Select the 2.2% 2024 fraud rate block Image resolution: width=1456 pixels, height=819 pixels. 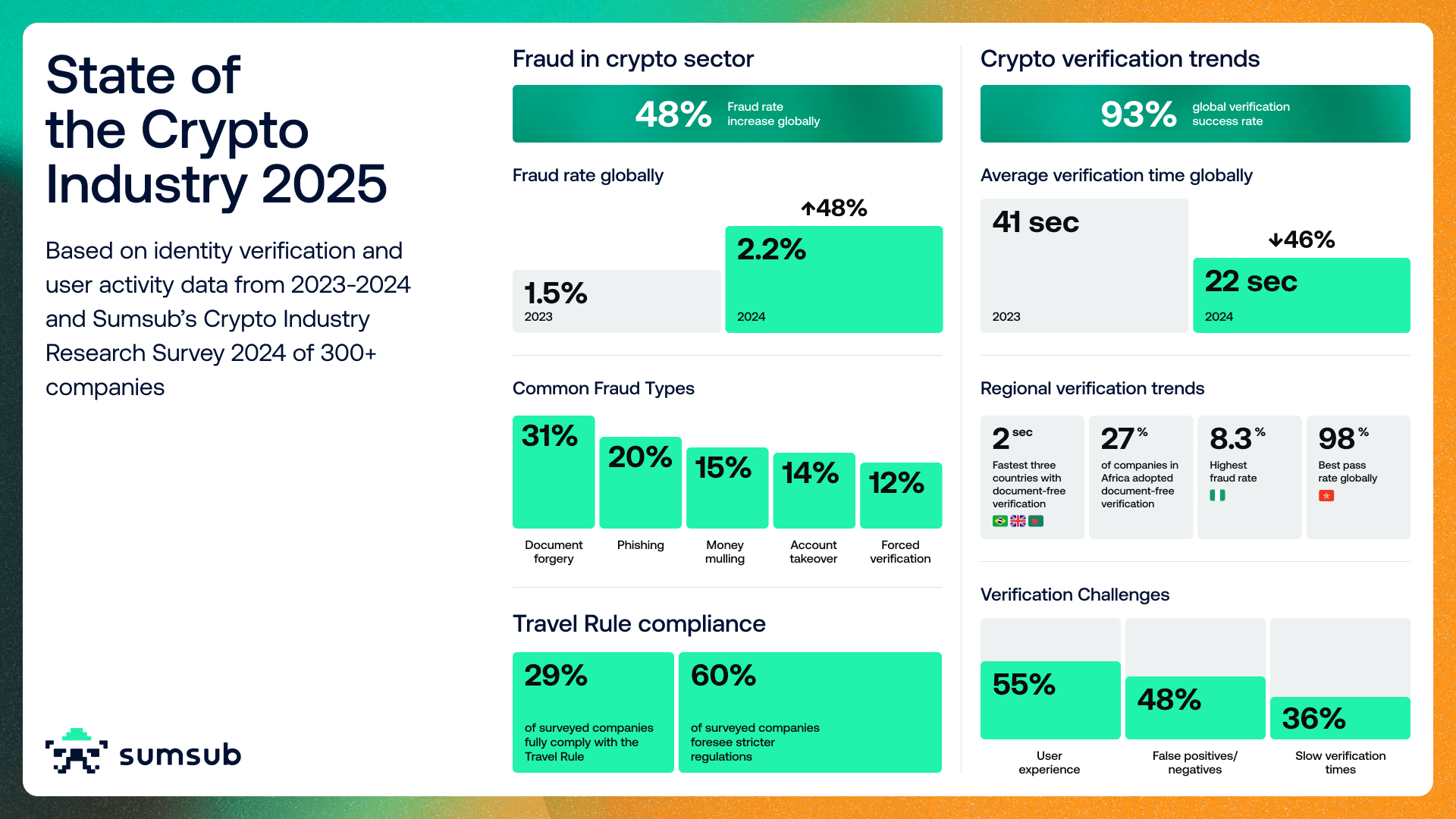point(833,279)
